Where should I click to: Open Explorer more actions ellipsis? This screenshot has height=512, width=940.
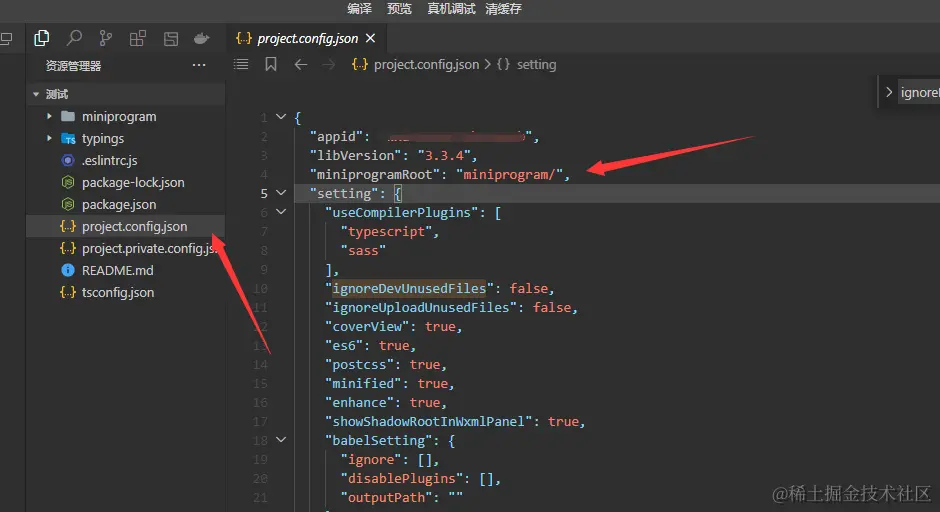coord(199,65)
